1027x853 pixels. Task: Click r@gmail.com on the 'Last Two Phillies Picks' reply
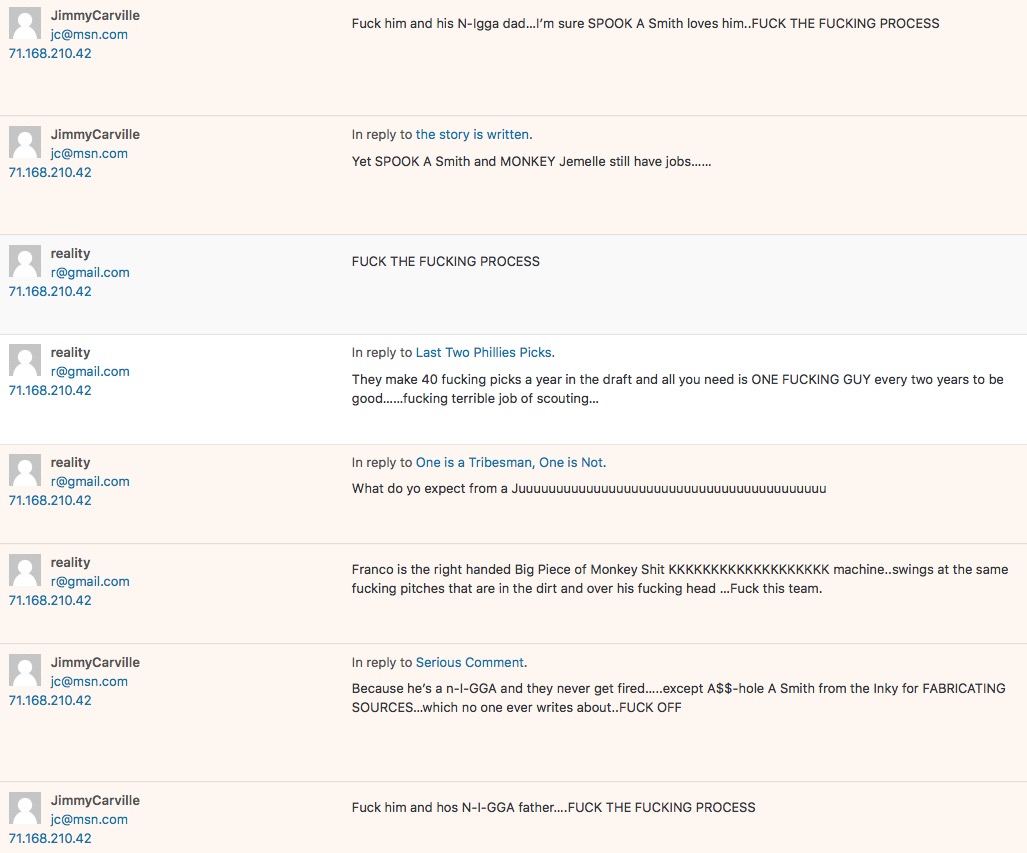tap(90, 371)
